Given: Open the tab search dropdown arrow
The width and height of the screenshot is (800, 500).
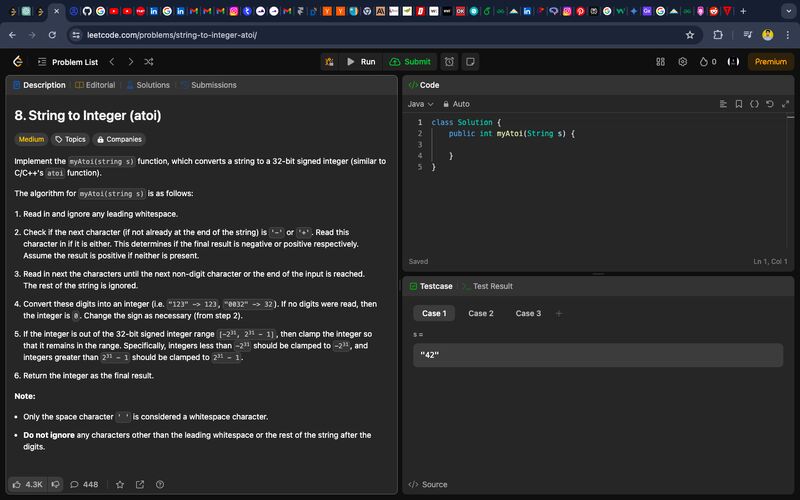Looking at the screenshot, I should [x=788, y=11].
